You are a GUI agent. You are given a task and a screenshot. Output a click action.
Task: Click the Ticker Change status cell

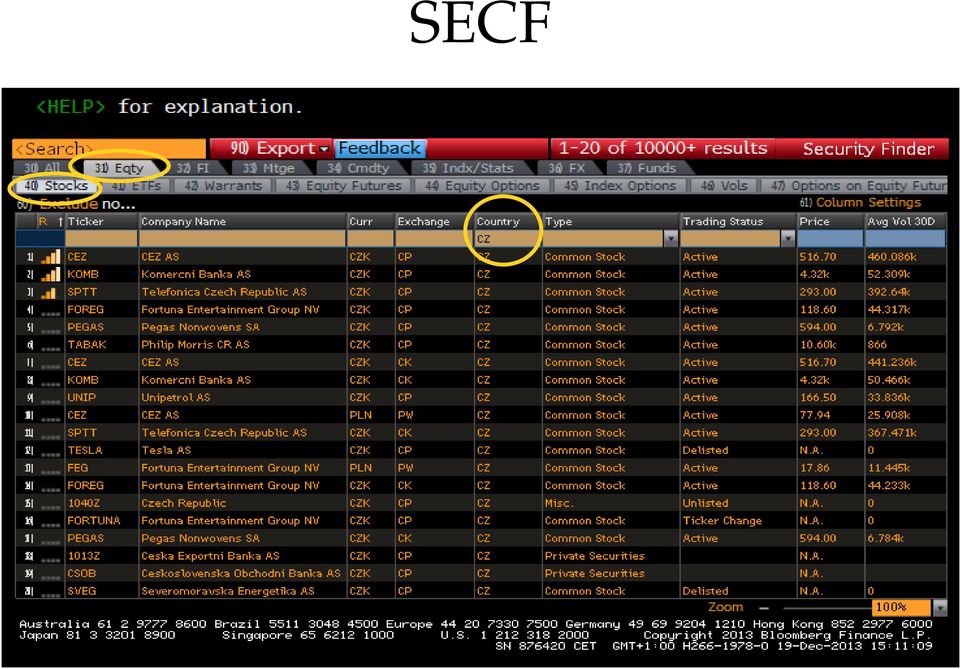point(722,521)
